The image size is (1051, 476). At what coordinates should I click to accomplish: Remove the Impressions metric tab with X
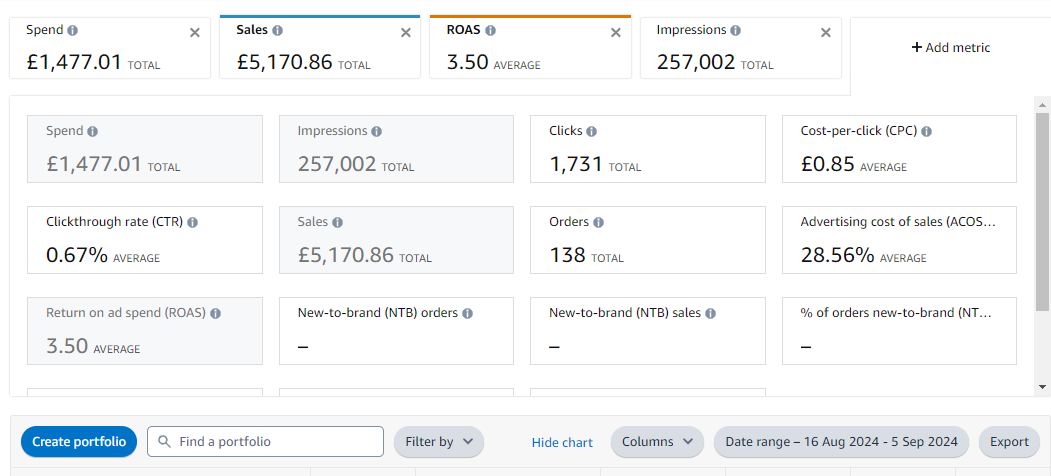(x=826, y=33)
